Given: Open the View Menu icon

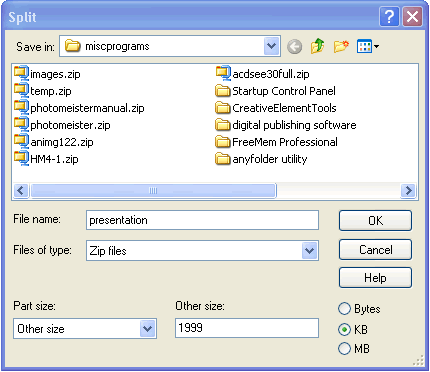Looking at the screenshot, I should [368, 46].
